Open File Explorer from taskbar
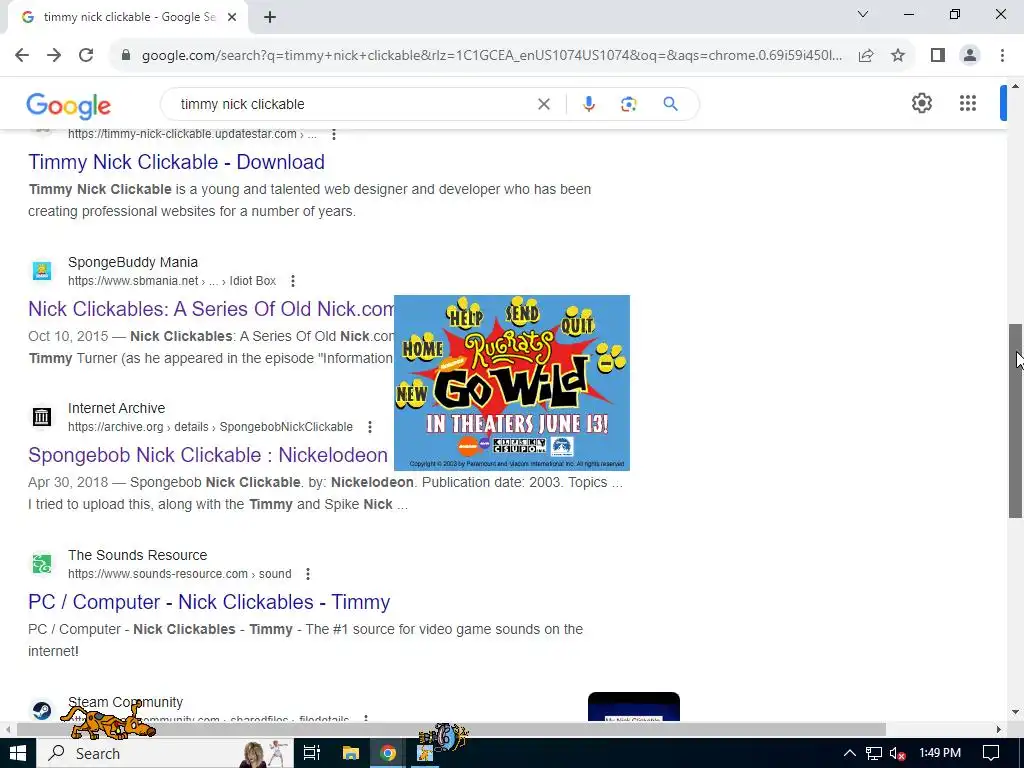 pos(351,753)
